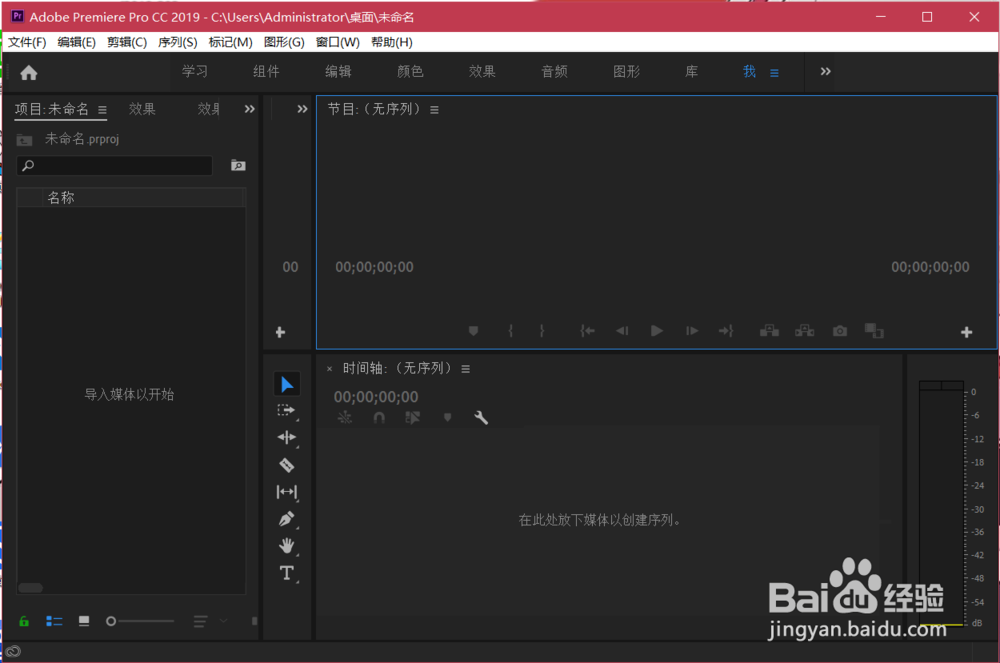Click Mark In bracket in program monitor
Viewport: 1000px width, 663px height.
point(510,331)
